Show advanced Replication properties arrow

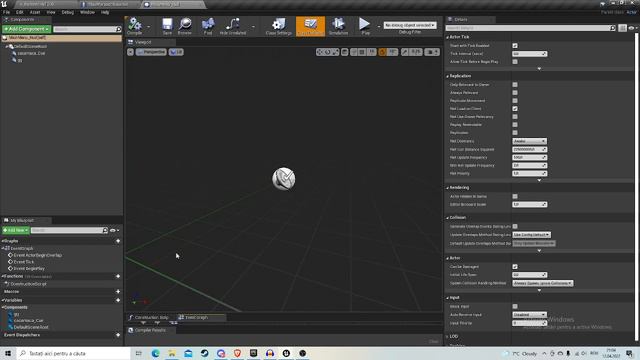(539, 180)
